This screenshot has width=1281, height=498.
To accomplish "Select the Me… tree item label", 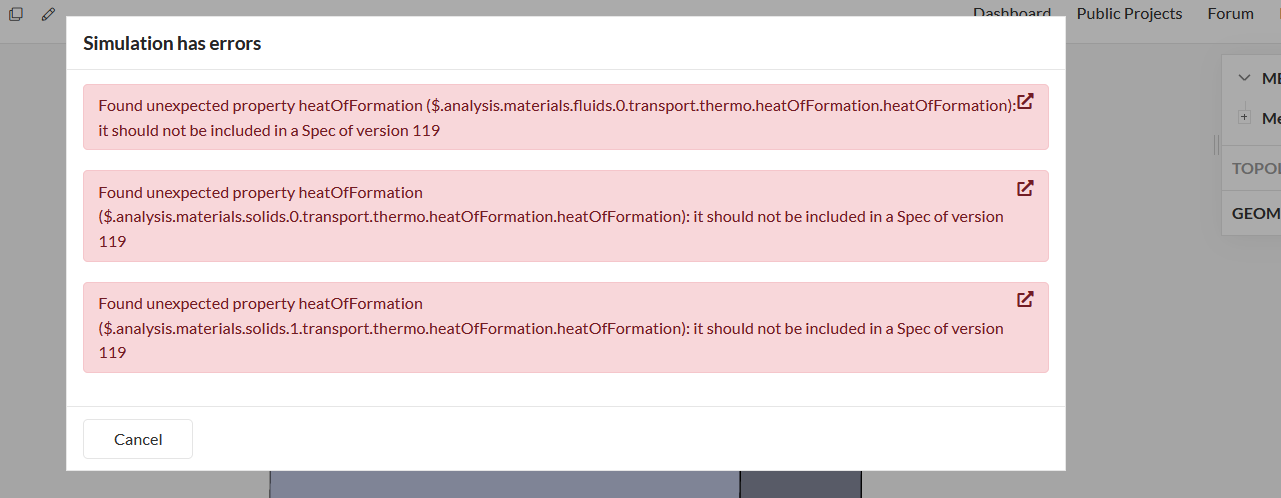I will pyautogui.click(x=1270, y=118).
